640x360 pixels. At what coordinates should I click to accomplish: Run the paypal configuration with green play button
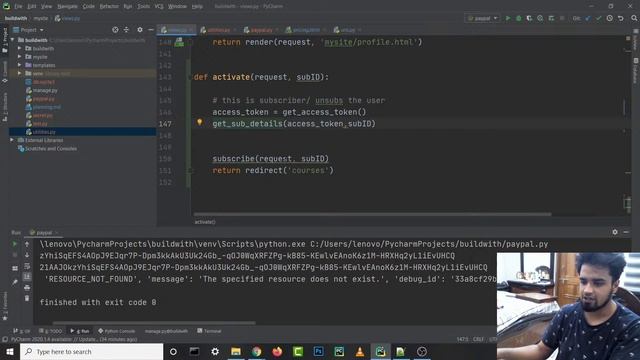(508, 18)
